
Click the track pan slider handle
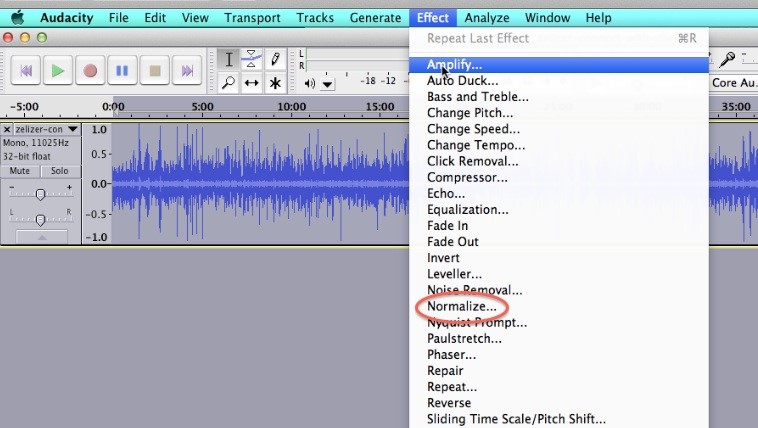coord(41,220)
